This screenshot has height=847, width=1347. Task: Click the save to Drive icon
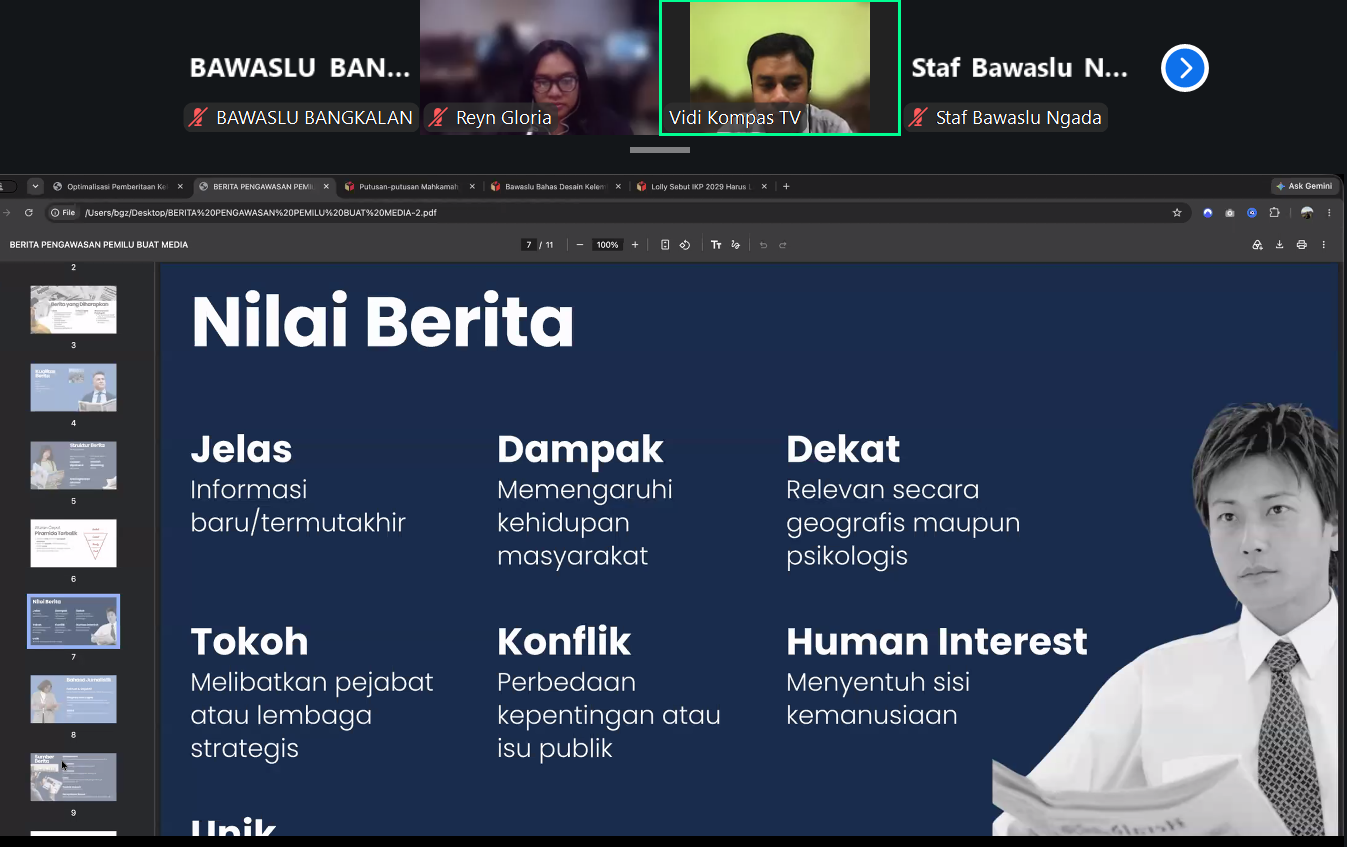click(x=1257, y=245)
